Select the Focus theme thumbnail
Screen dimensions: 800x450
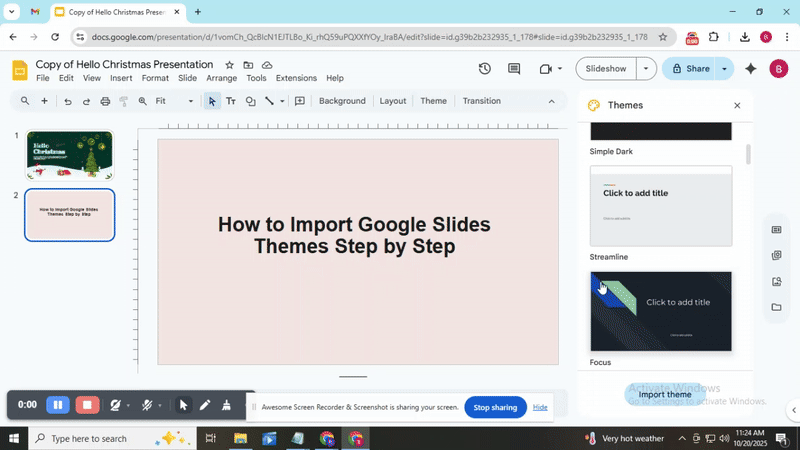tap(661, 311)
